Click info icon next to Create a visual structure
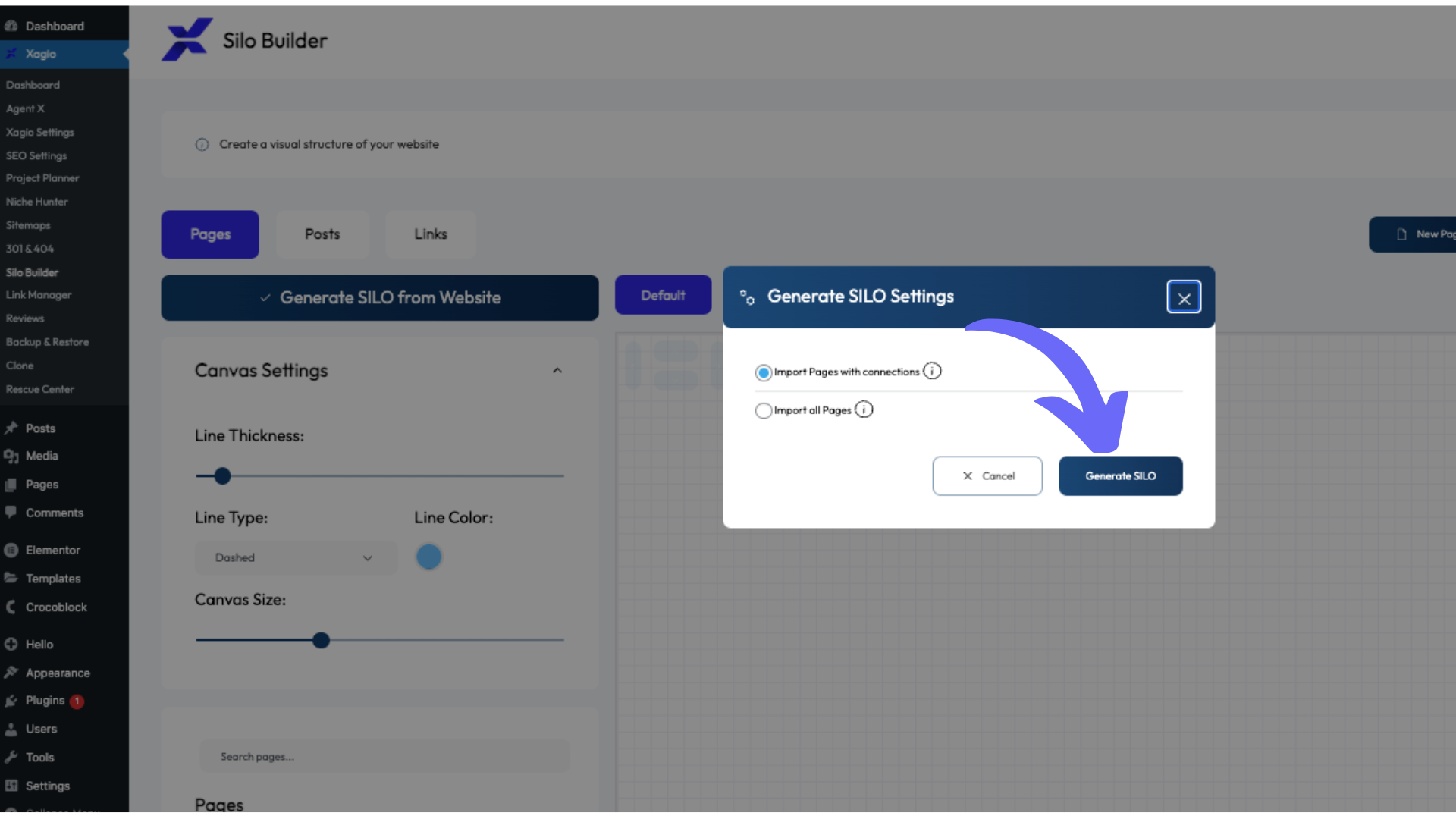Image resolution: width=1456 pixels, height=819 pixels. click(x=202, y=144)
